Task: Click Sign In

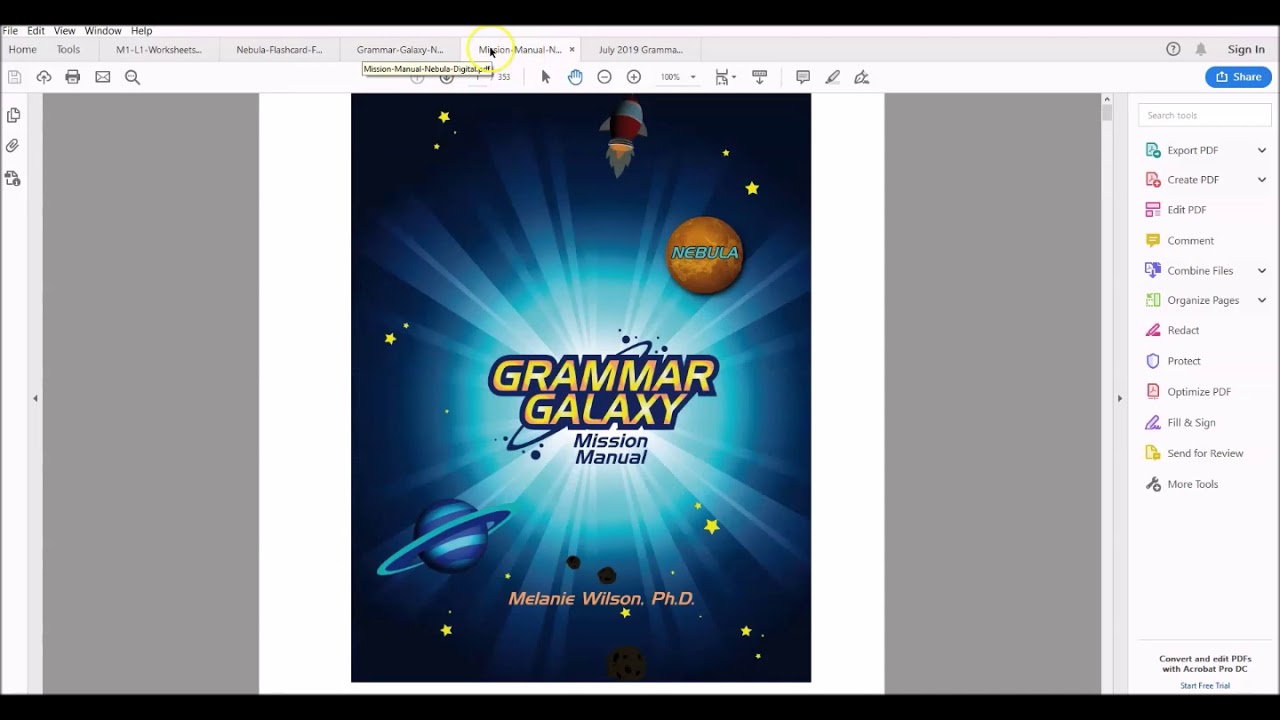Action: [1246, 49]
